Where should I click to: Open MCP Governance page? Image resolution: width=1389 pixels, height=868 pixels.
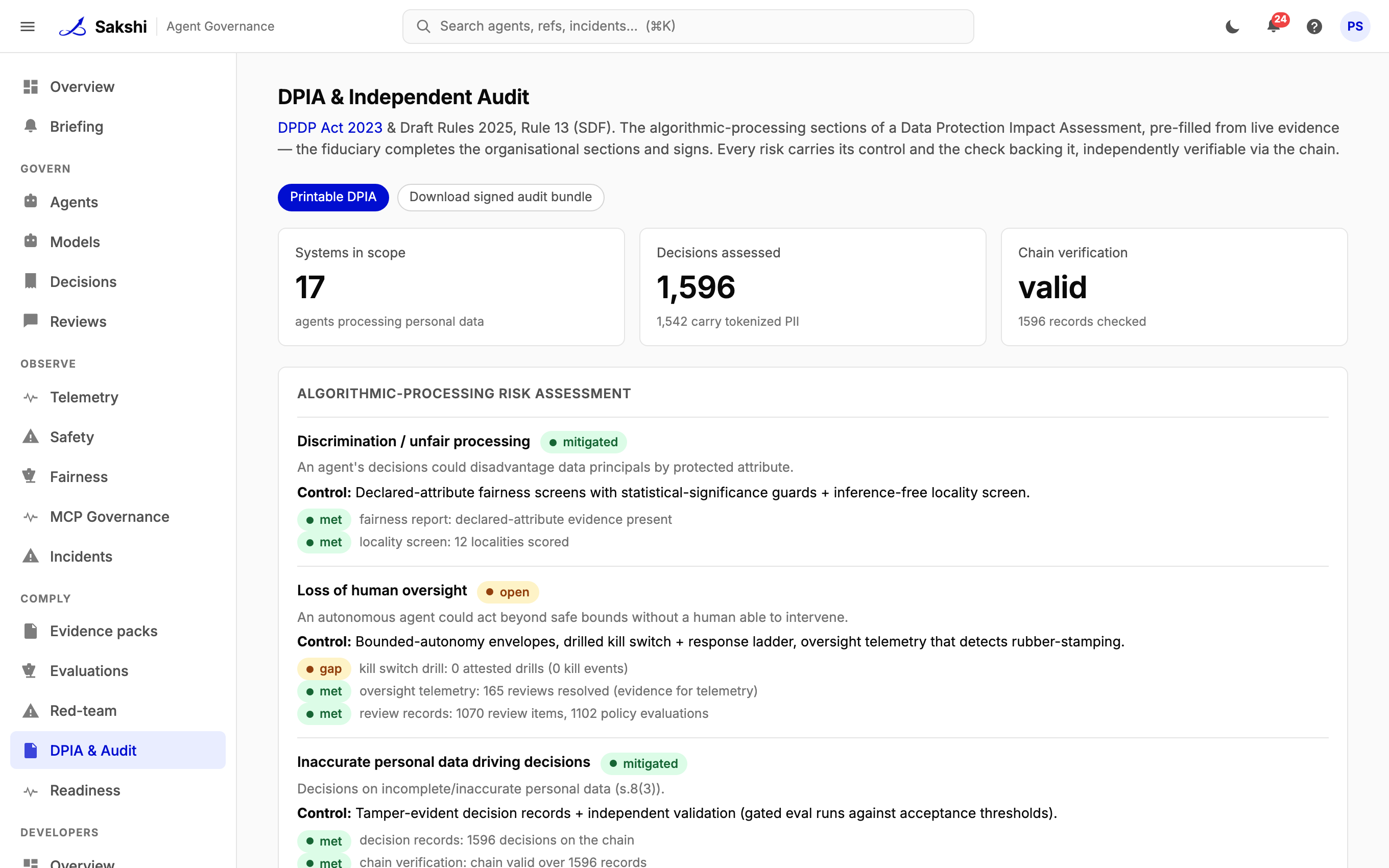[117, 517]
